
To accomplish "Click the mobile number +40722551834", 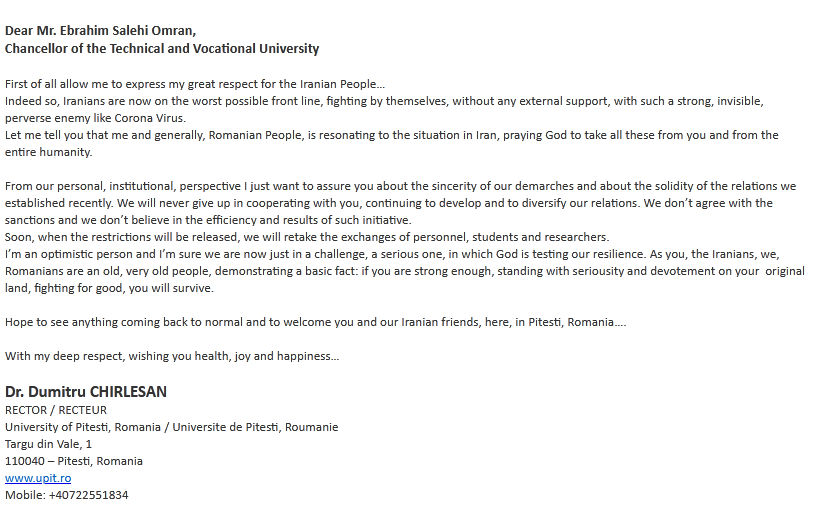I will click(88, 495).
